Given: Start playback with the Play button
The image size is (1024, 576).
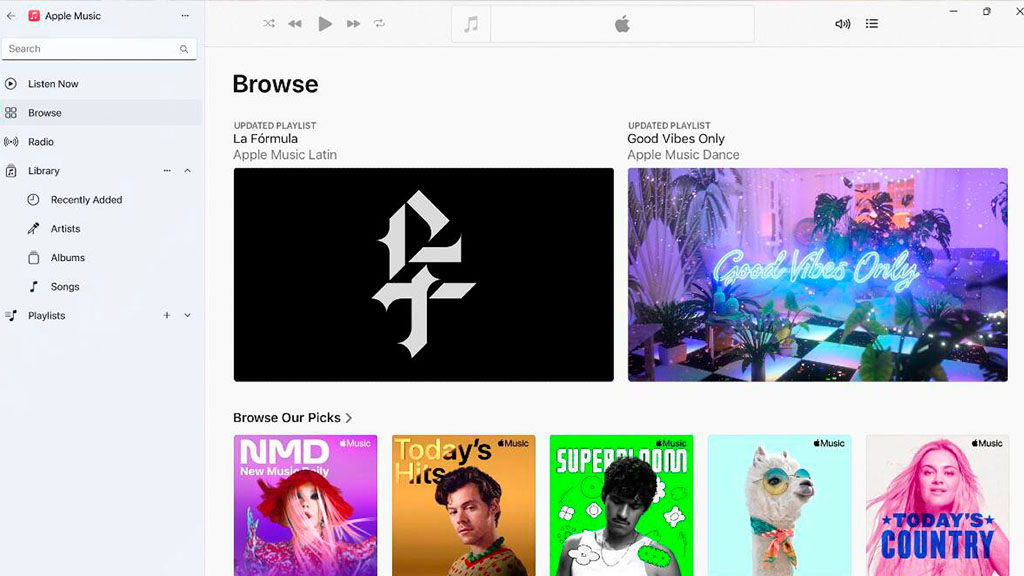Looking at the screenshot, I should 325,24.
